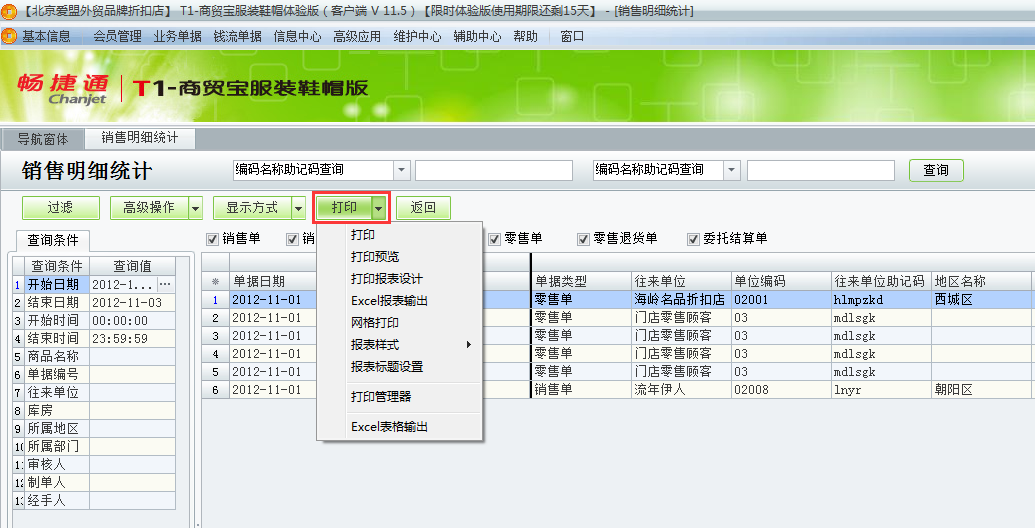Click the 查询 button
The width and height of the screenshot is (1035, 528).
click(x=936, y=170)
